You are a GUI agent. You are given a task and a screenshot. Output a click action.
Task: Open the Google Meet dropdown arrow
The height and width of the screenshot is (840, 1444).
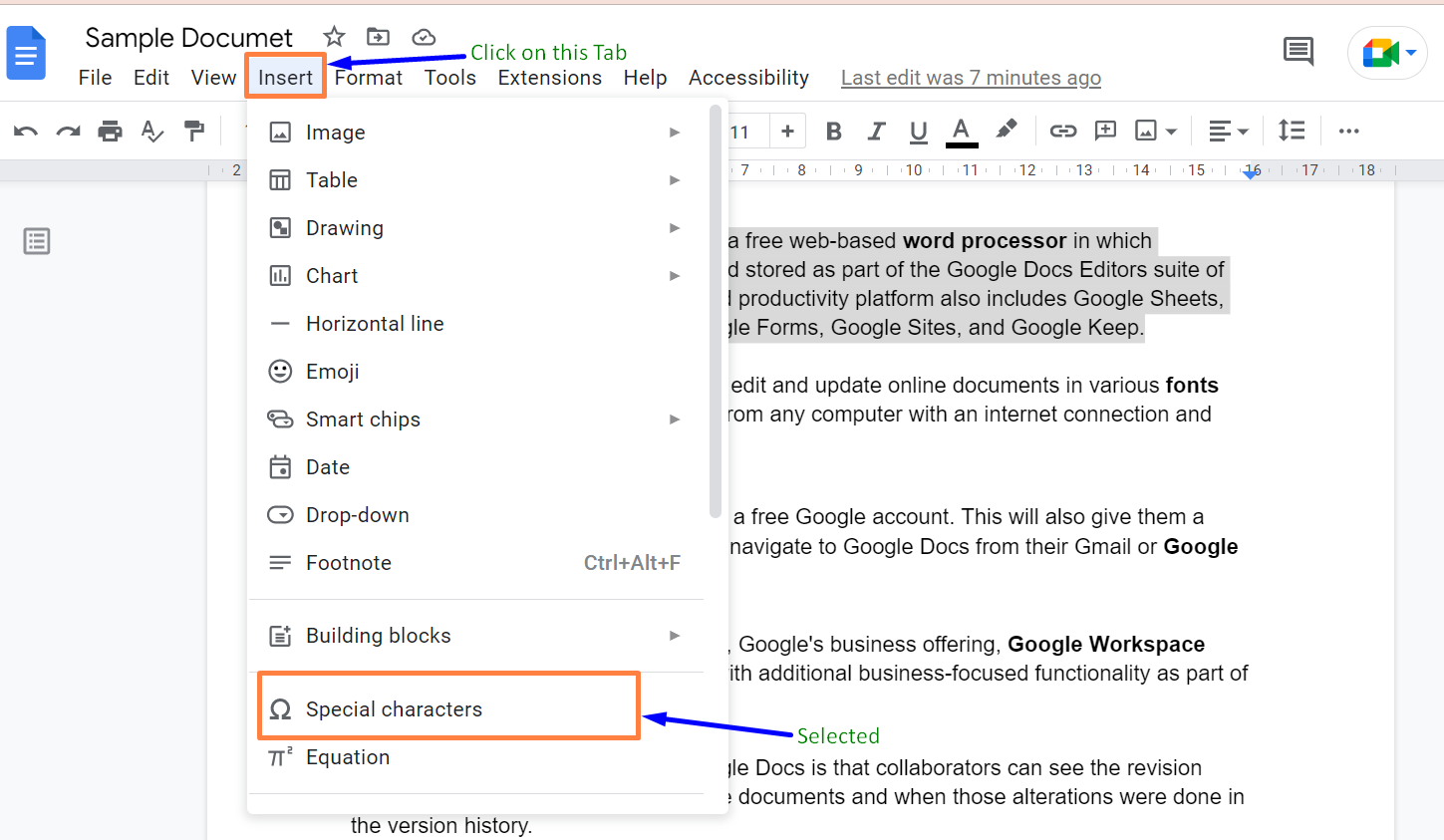[1411, 53]
